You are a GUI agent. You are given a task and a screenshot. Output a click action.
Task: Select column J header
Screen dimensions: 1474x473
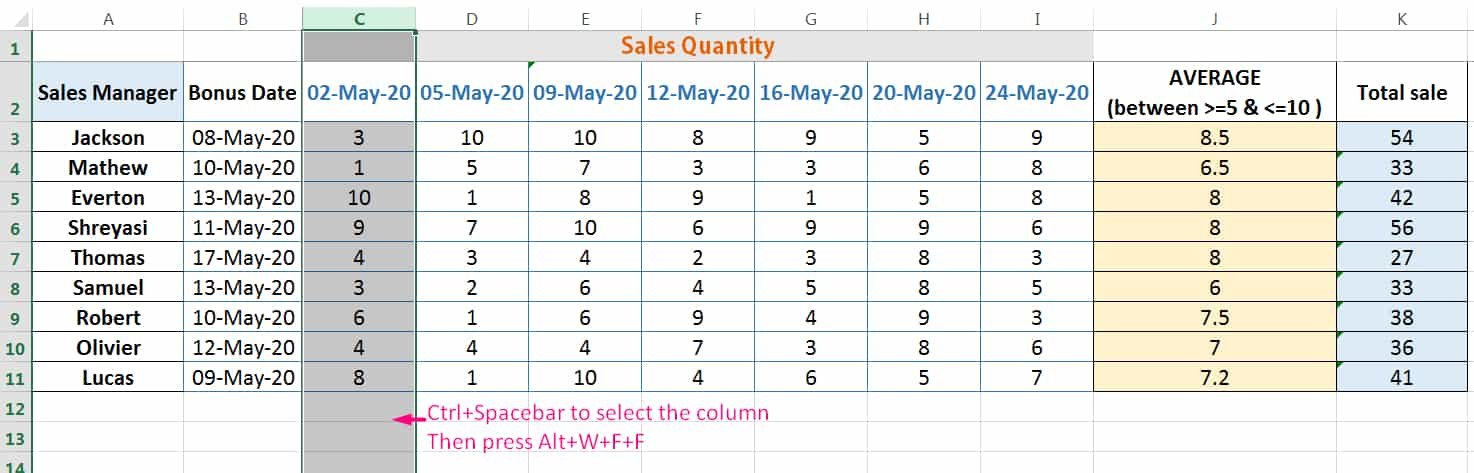[x=1214, y=19]
